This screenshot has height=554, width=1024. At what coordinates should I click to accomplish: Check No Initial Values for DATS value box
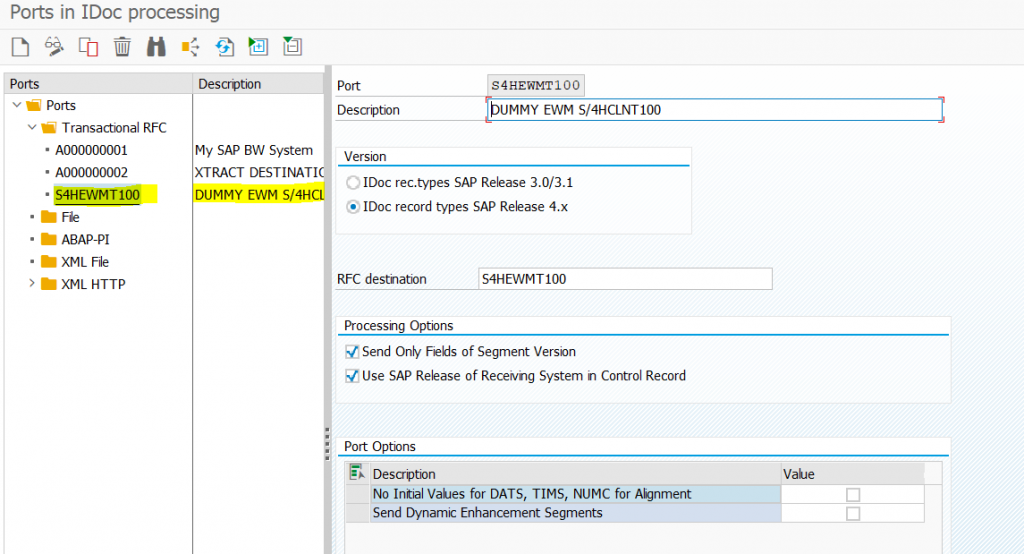(x=853, y=495)
